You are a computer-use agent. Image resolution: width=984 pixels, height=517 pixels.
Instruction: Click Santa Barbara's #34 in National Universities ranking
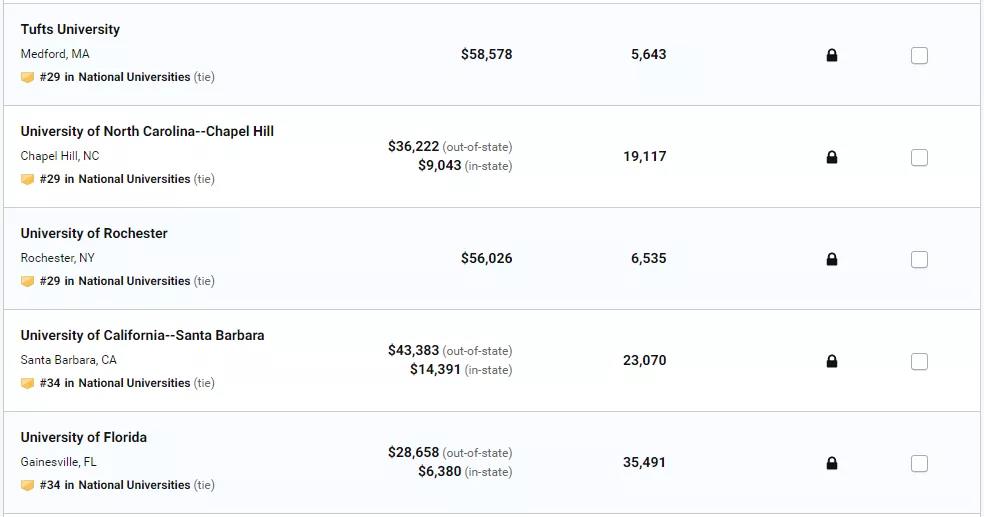(x=115, y=383)
